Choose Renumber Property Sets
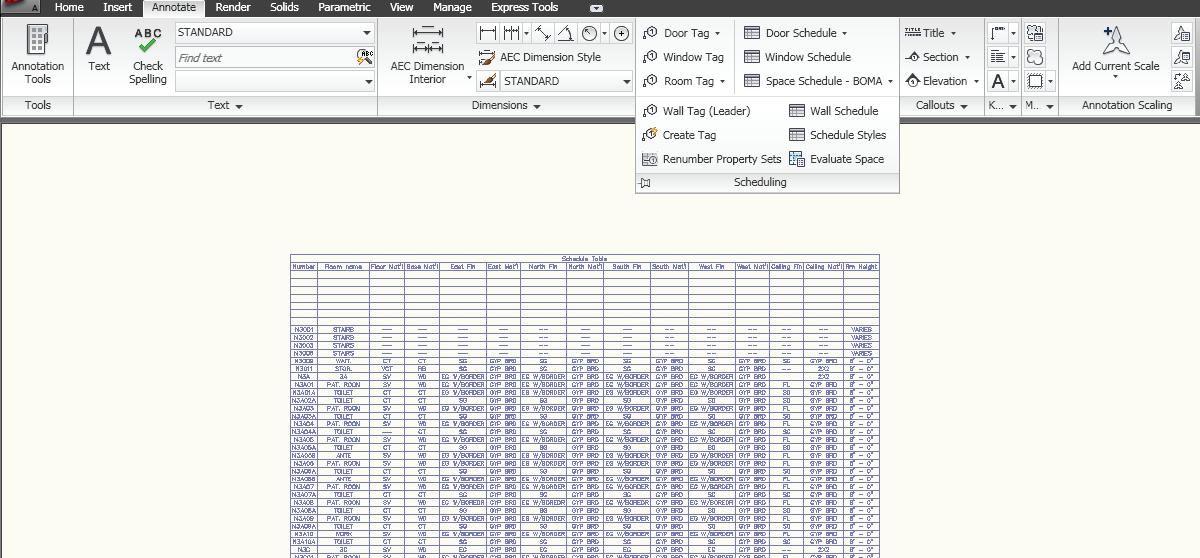Image resolution: width=1200 pixels, height=558 pixels. tap(711, 159)
